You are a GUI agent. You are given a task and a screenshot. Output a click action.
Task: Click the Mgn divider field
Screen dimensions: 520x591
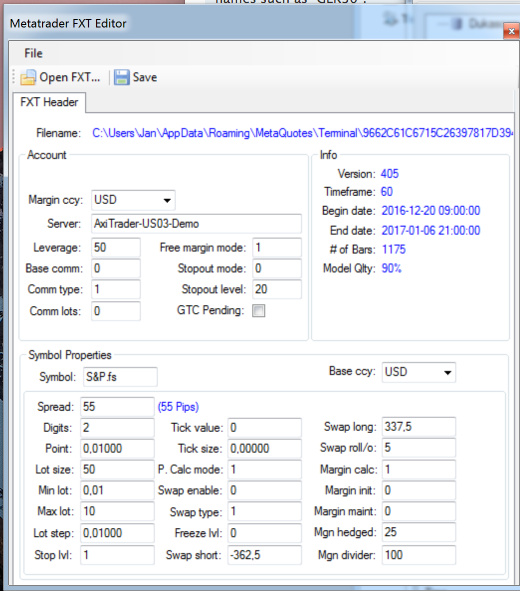tap(419, 555)
